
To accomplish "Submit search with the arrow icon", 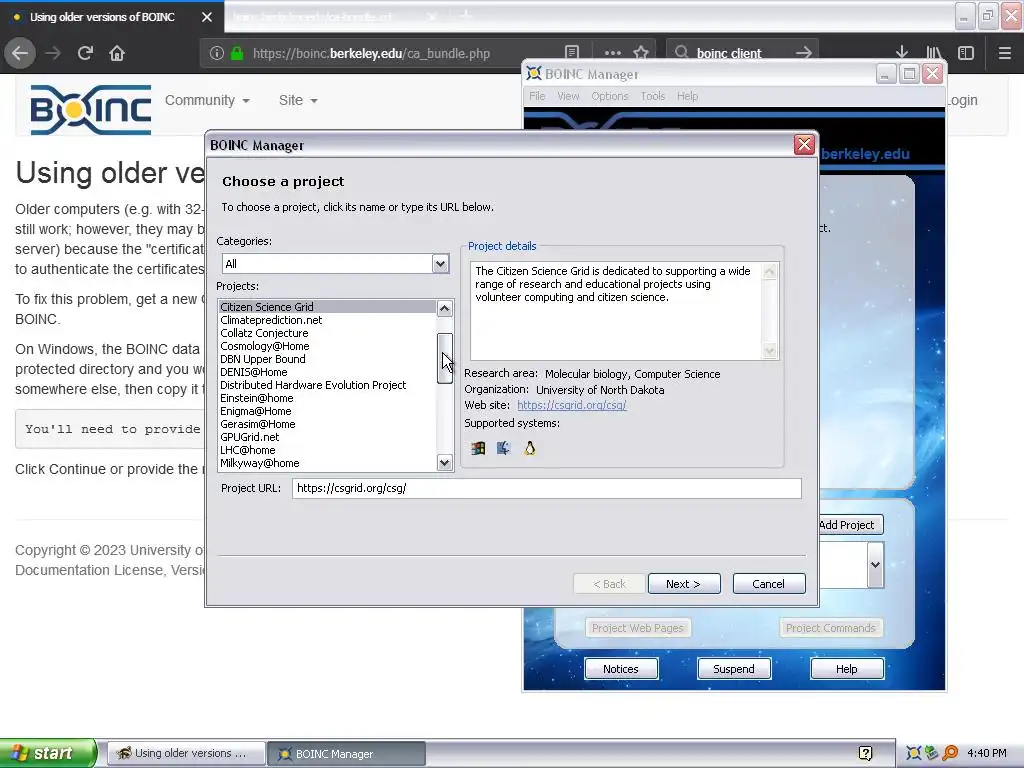I will (804, 53).
